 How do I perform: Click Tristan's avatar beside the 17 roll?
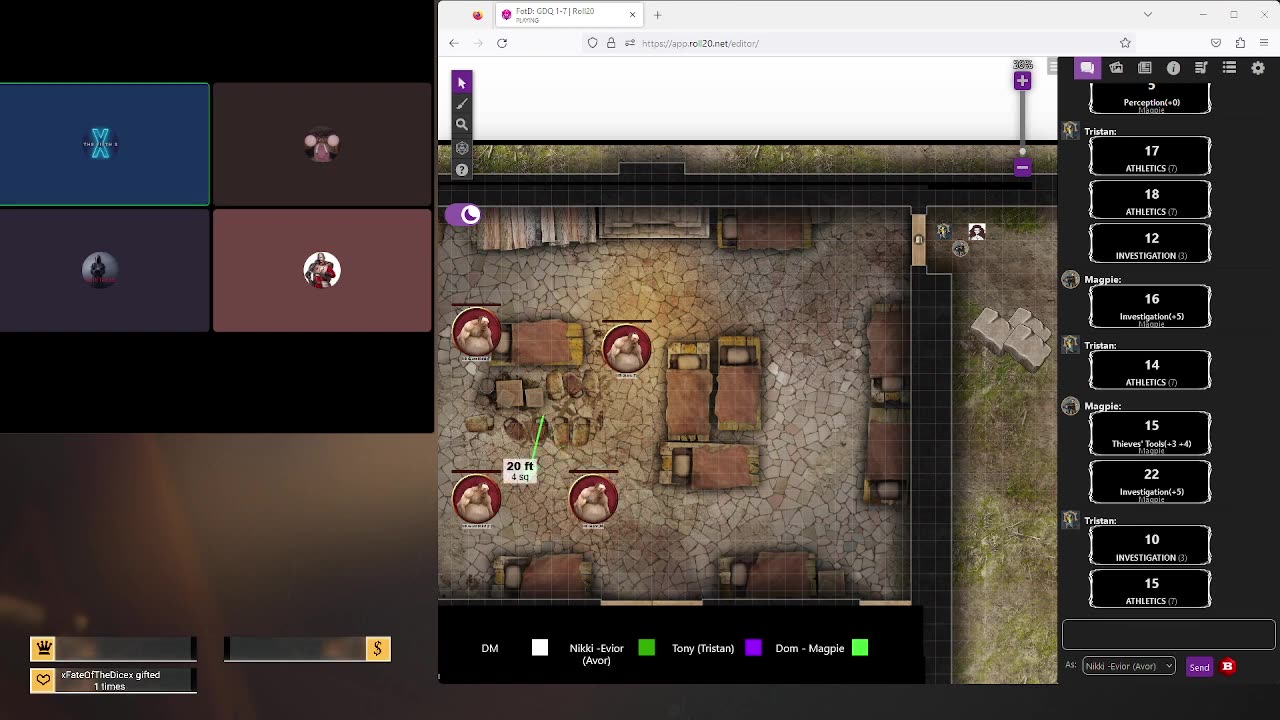[1070, 131]
